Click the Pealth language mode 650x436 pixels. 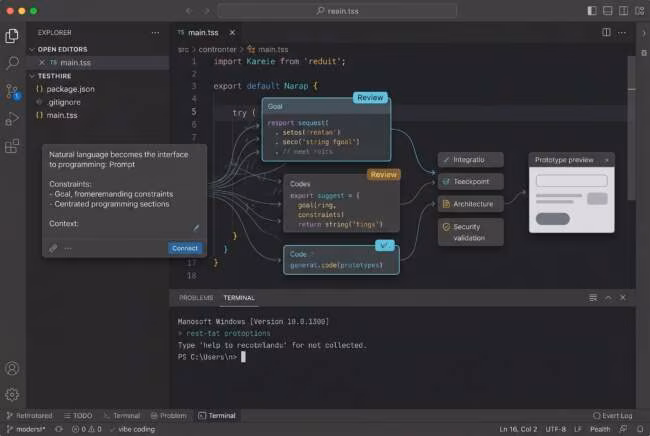point(600,429)
